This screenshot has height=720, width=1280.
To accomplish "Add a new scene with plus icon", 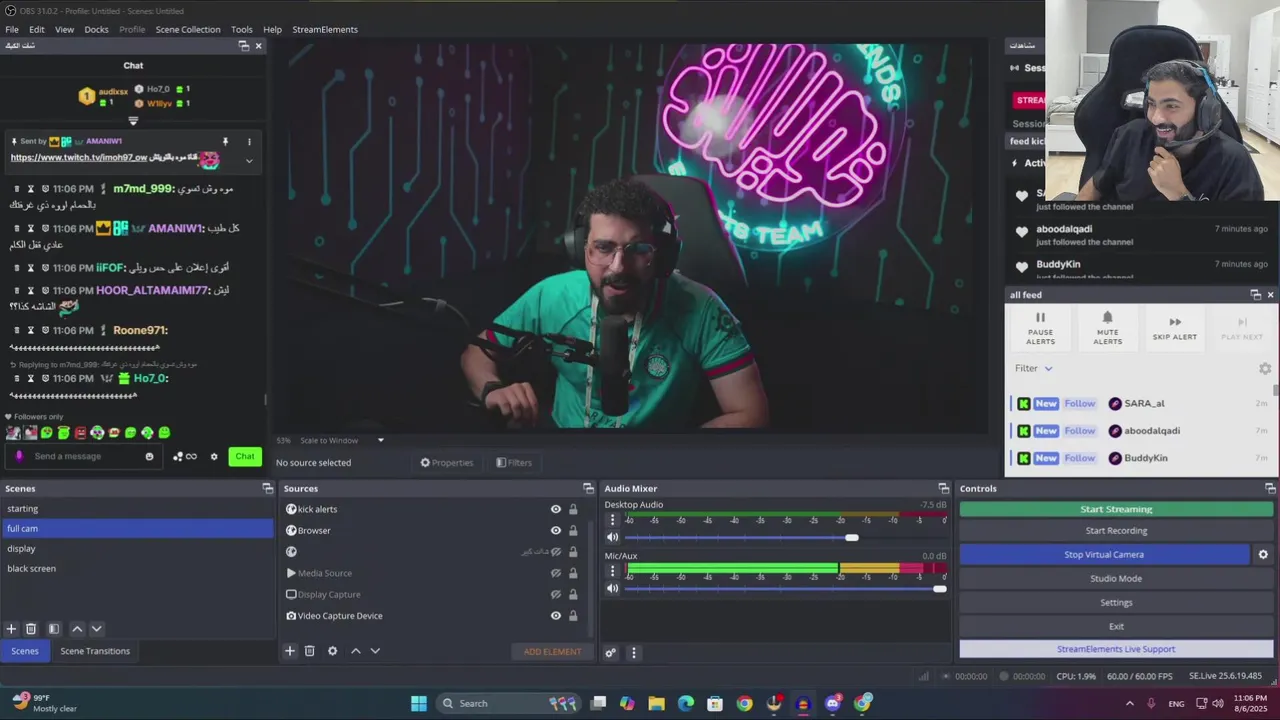I will (x=11, y=629).
